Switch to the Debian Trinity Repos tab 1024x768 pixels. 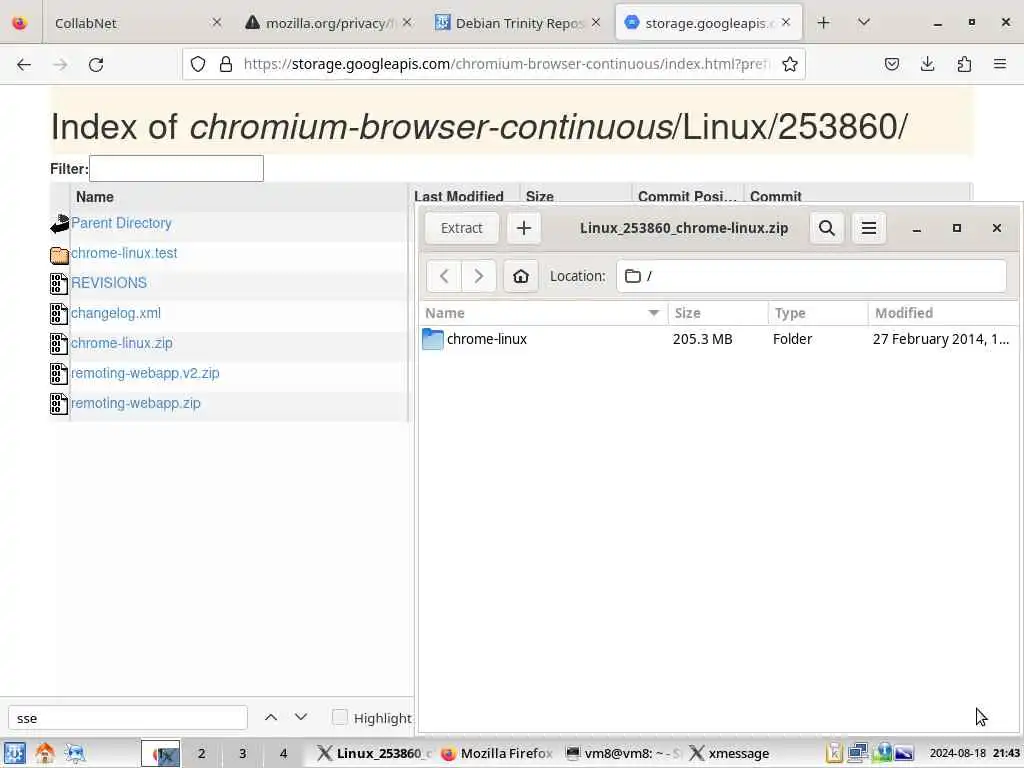pos(519,23)
